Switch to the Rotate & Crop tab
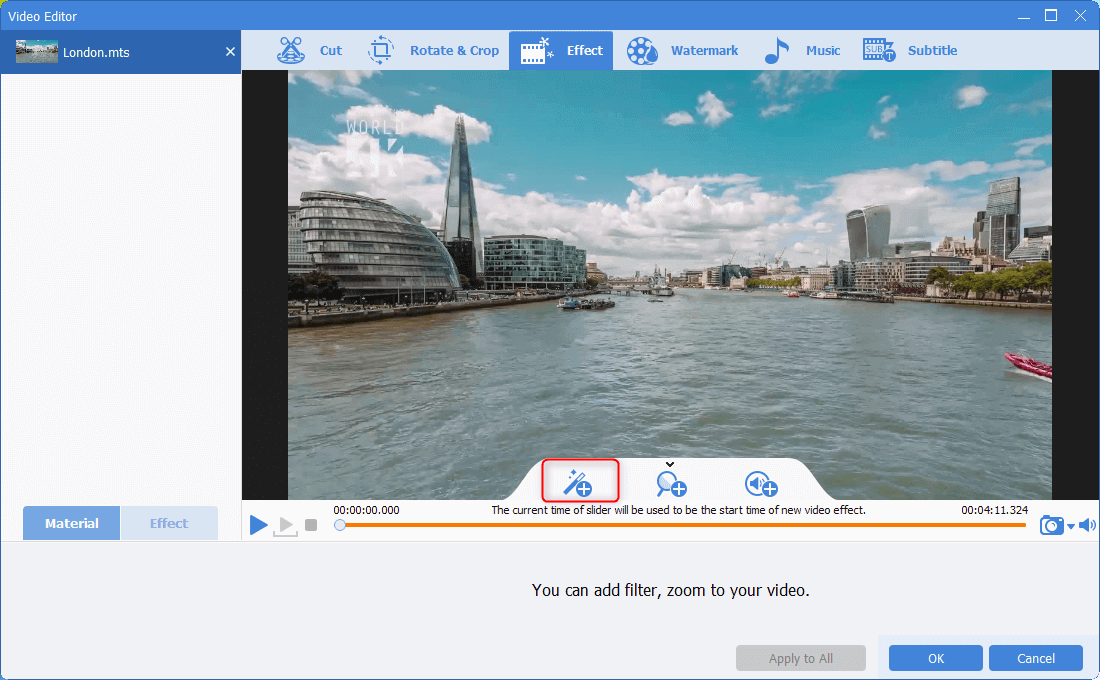This screenshot has height=680, width=1100. pyautogui.click(x=433, y=51)
